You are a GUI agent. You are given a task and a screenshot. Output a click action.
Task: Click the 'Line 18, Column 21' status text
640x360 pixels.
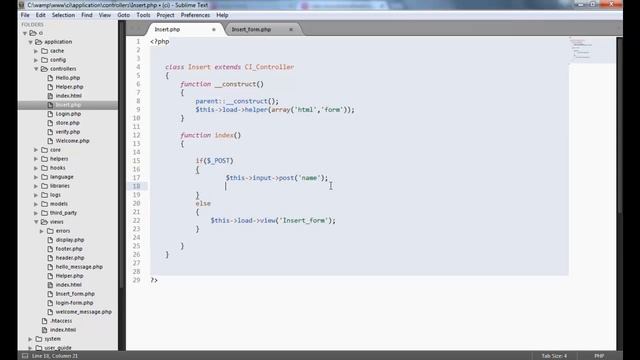coord(55,356)
